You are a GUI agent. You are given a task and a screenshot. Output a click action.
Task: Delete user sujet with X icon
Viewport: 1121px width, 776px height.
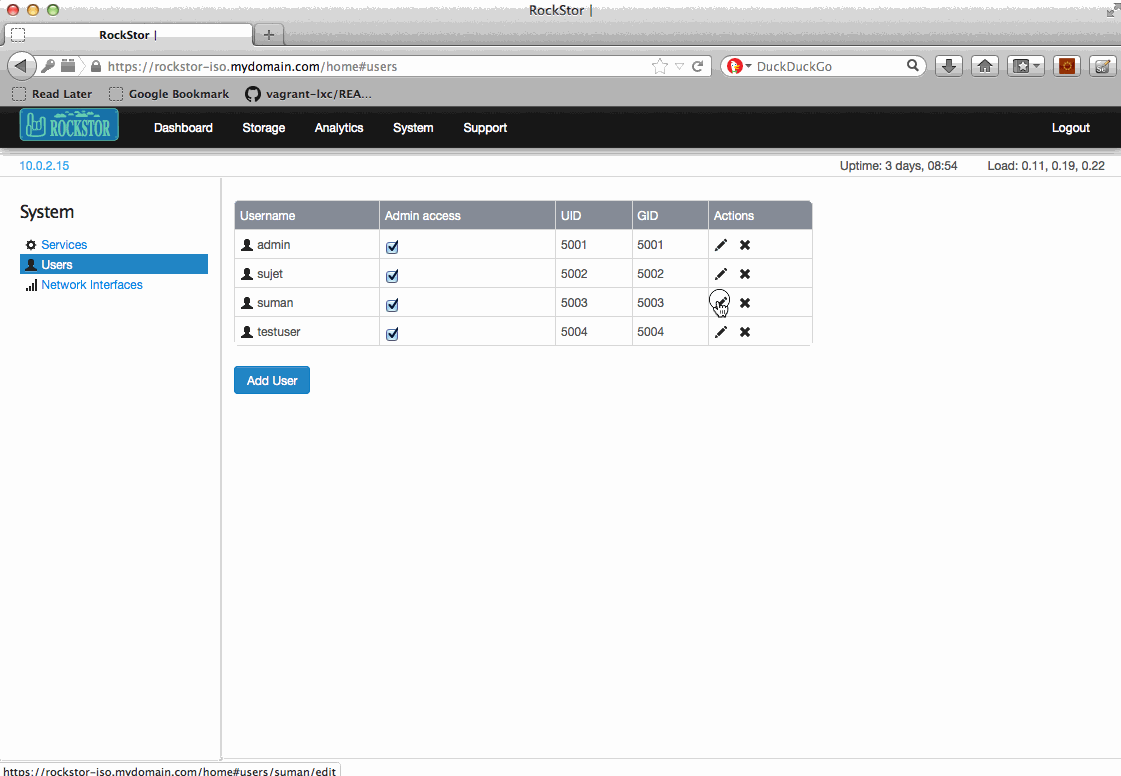[x=745, y=274]
